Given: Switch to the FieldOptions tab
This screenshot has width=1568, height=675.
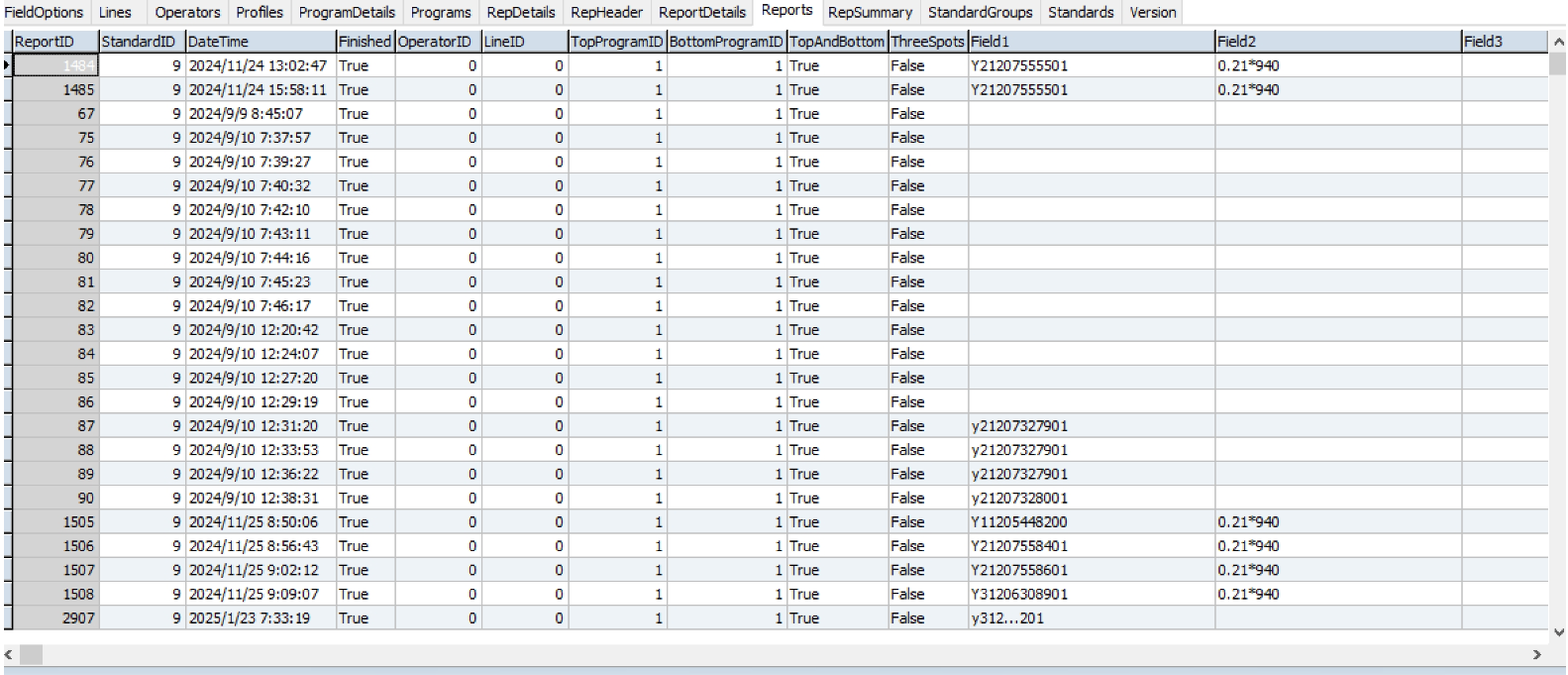Looking at the screenshot, I should [45, 13].
